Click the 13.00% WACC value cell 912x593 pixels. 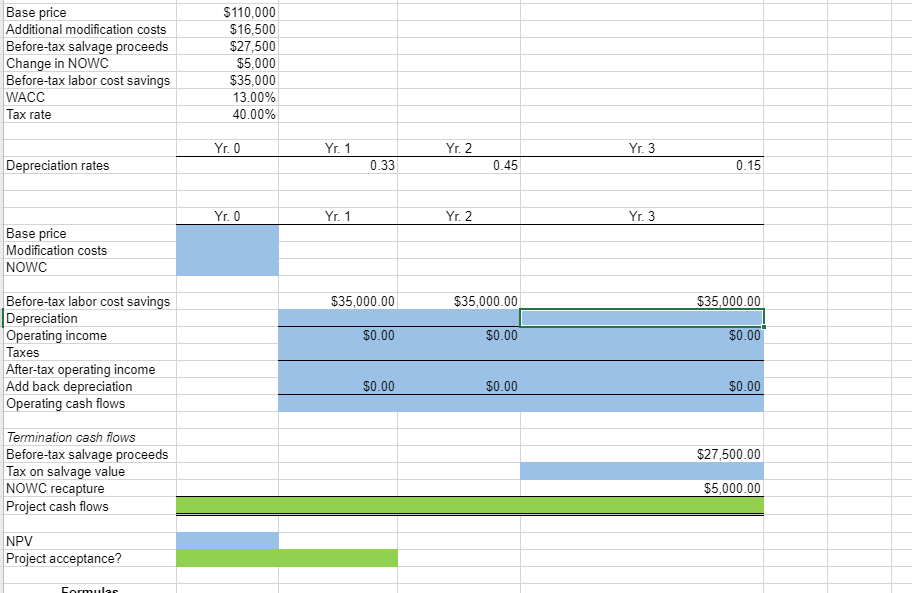pos(227,97)
